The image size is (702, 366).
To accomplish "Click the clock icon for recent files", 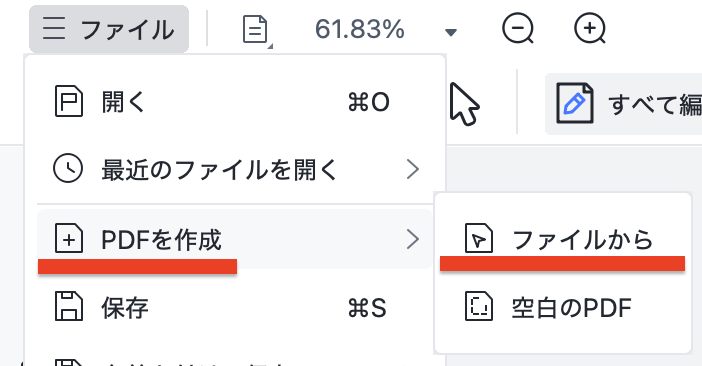I will (x=68, y=169).
